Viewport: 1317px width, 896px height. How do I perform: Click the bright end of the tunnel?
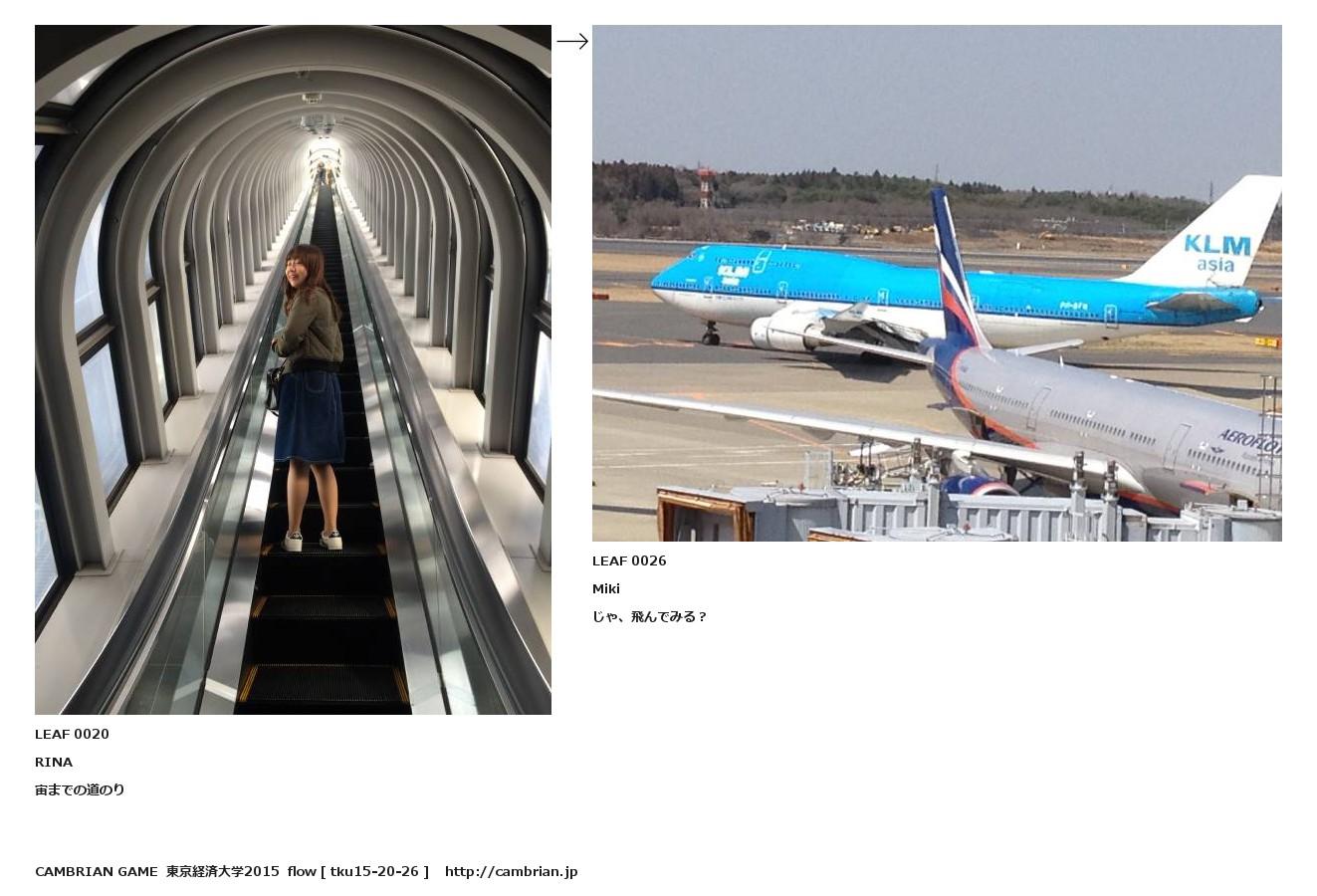324,161
